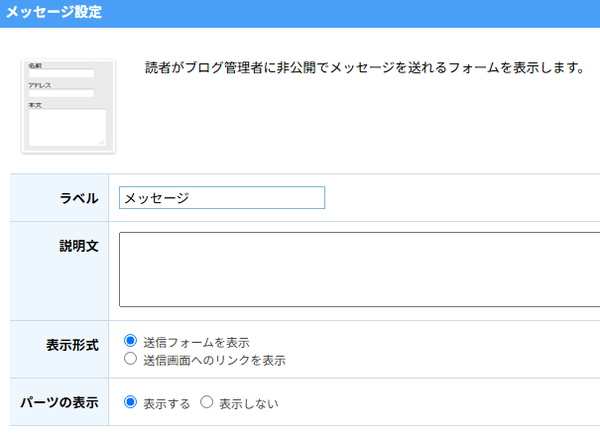Click the ラベル text input field

[222, 198]
